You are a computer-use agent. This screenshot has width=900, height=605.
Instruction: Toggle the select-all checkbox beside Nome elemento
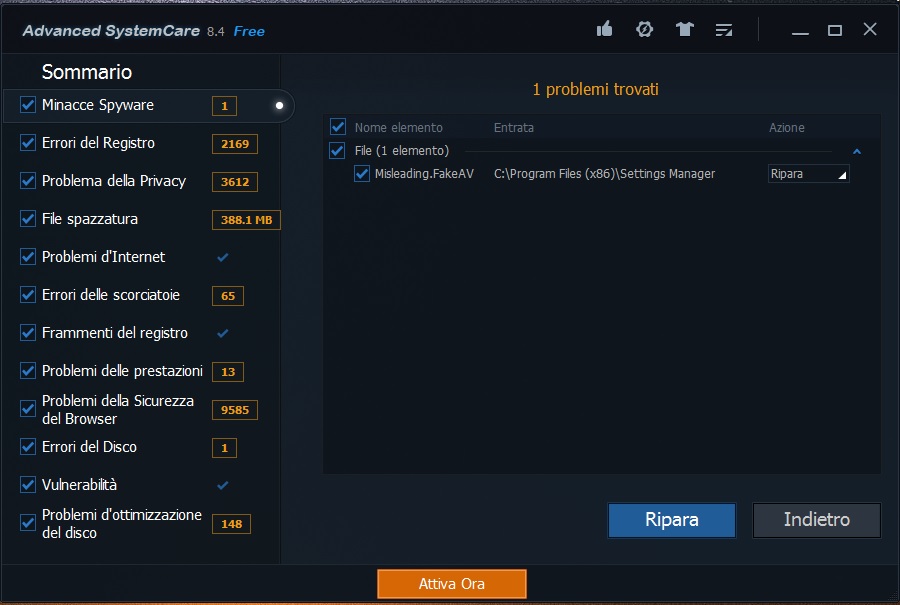(338, 127)
